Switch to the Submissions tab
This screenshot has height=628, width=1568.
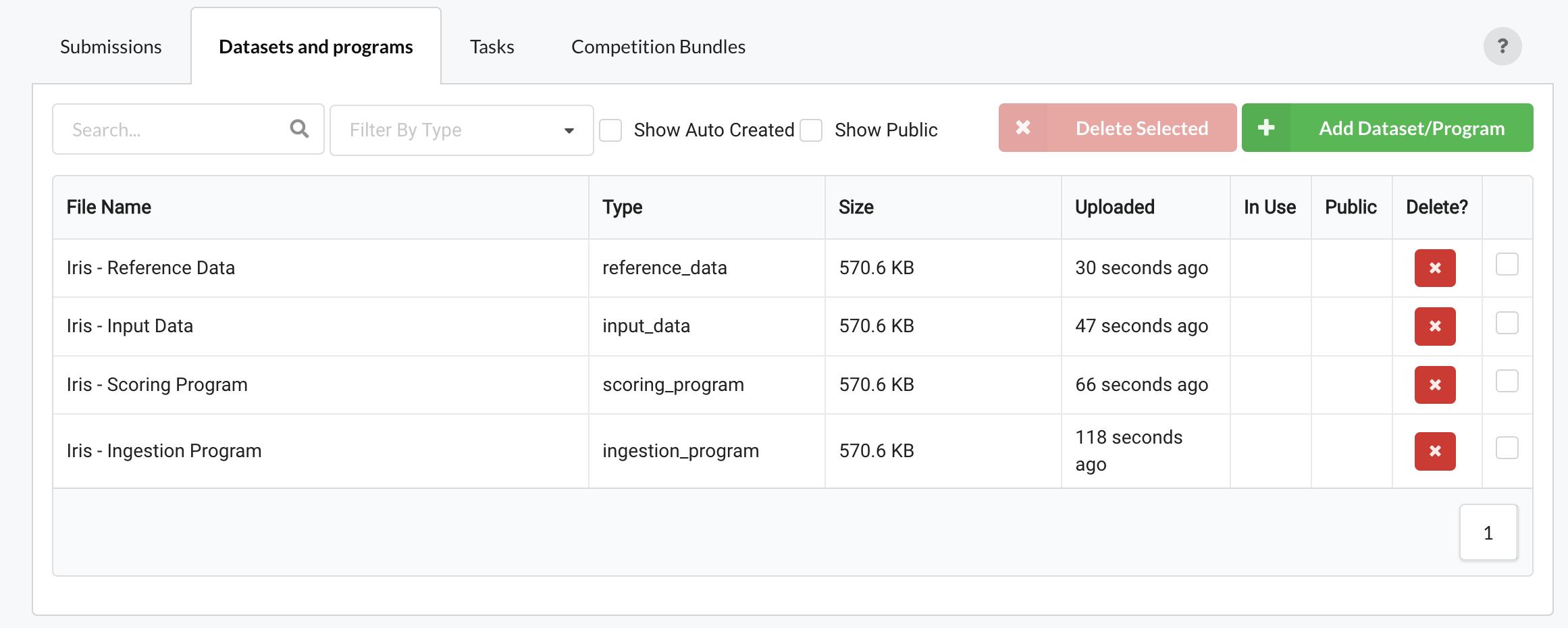(x=110, y=47)
